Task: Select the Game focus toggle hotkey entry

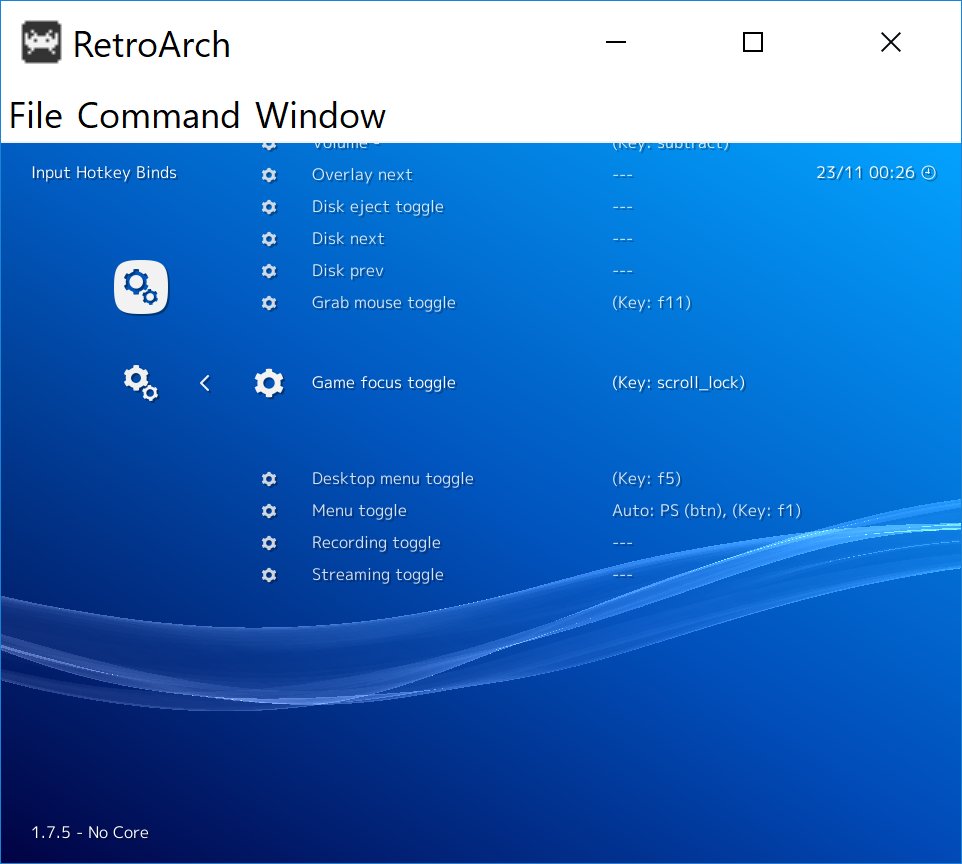Action: pyautogui.click(x=383, y=383)
